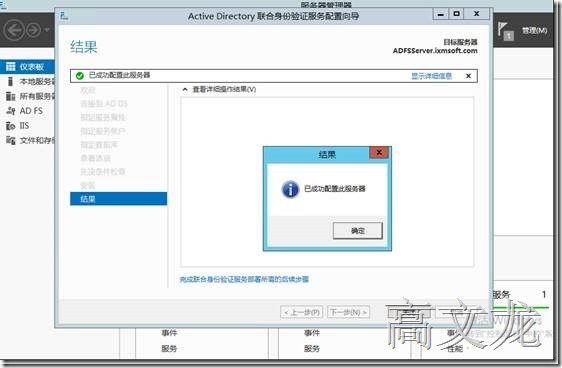Click the 本地服务器 icon in the sidebar
The width and height of the screenshot is (562, 368).
coord(10,82)
